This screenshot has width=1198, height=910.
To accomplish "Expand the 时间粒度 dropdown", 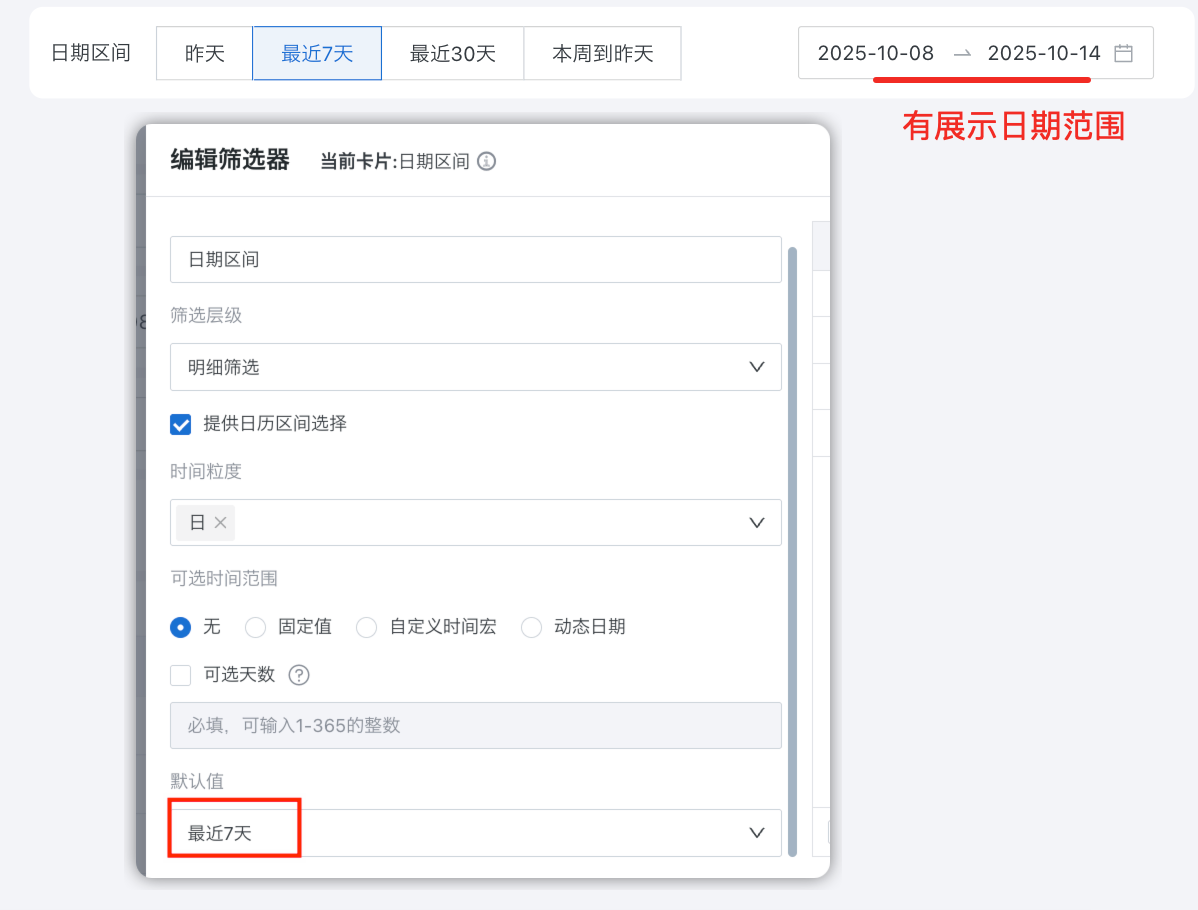I will pos(756,523).
